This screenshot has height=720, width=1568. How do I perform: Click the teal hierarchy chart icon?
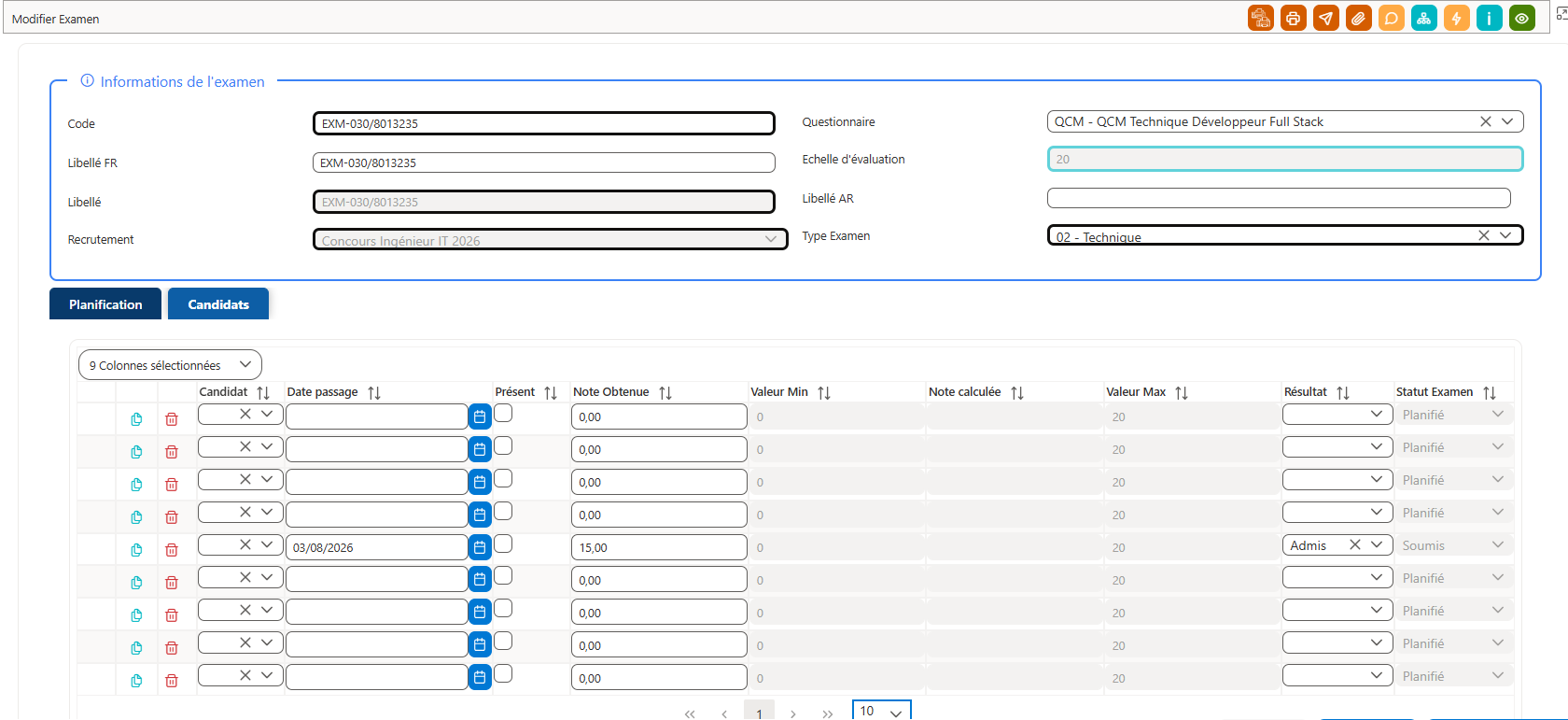1424,18
